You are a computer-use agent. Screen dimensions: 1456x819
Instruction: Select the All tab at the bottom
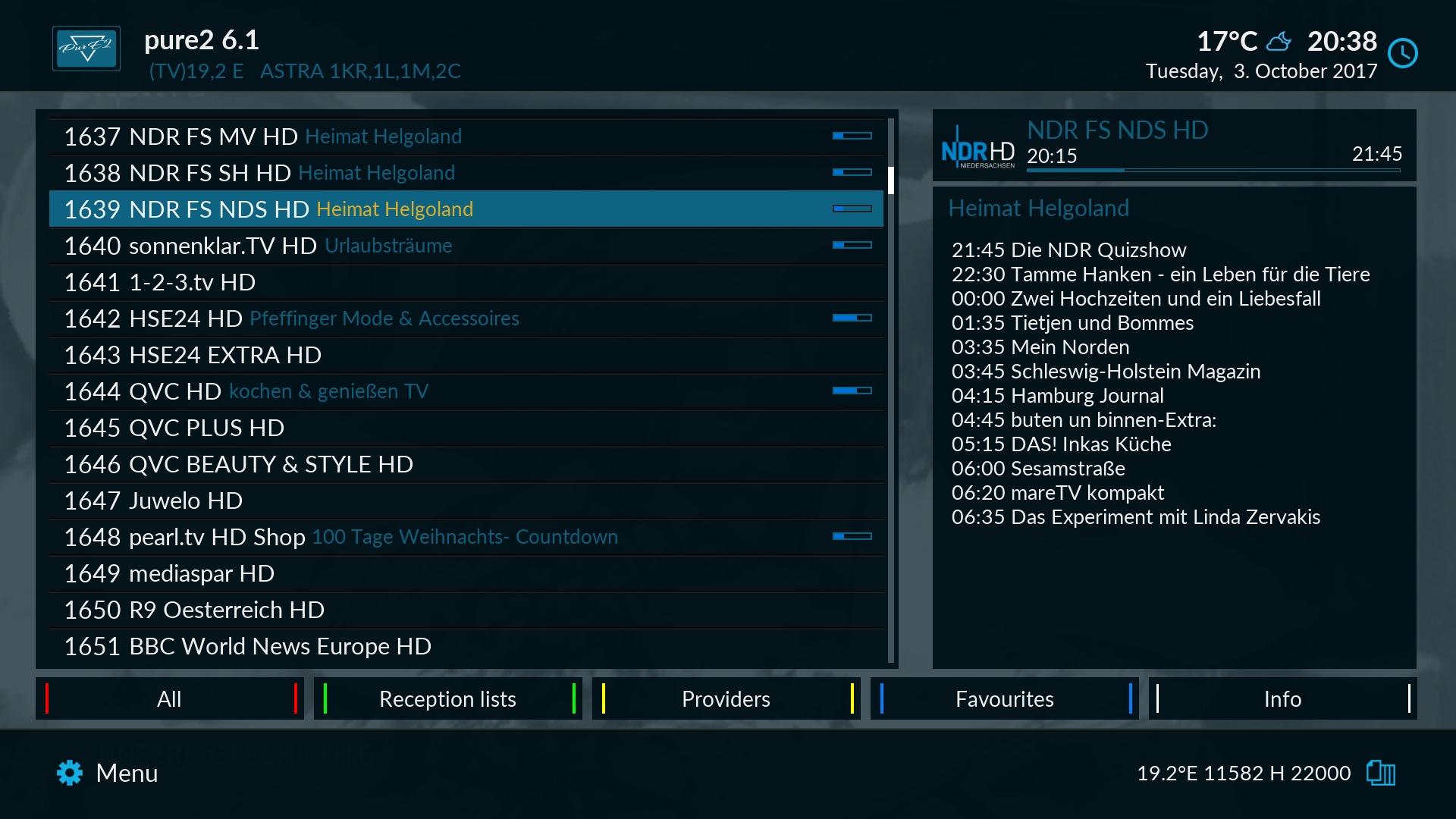pos(170,699)
